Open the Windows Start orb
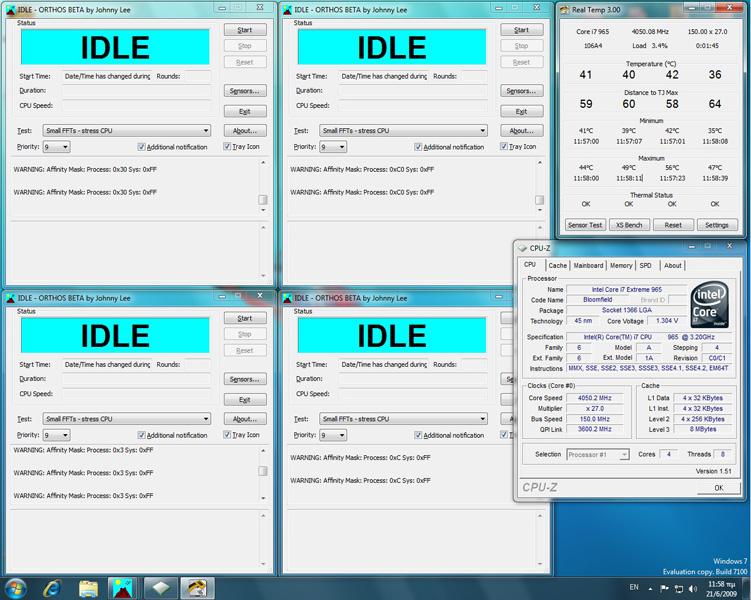The height and width of the screenshot is (600, 751). point(15,589)
